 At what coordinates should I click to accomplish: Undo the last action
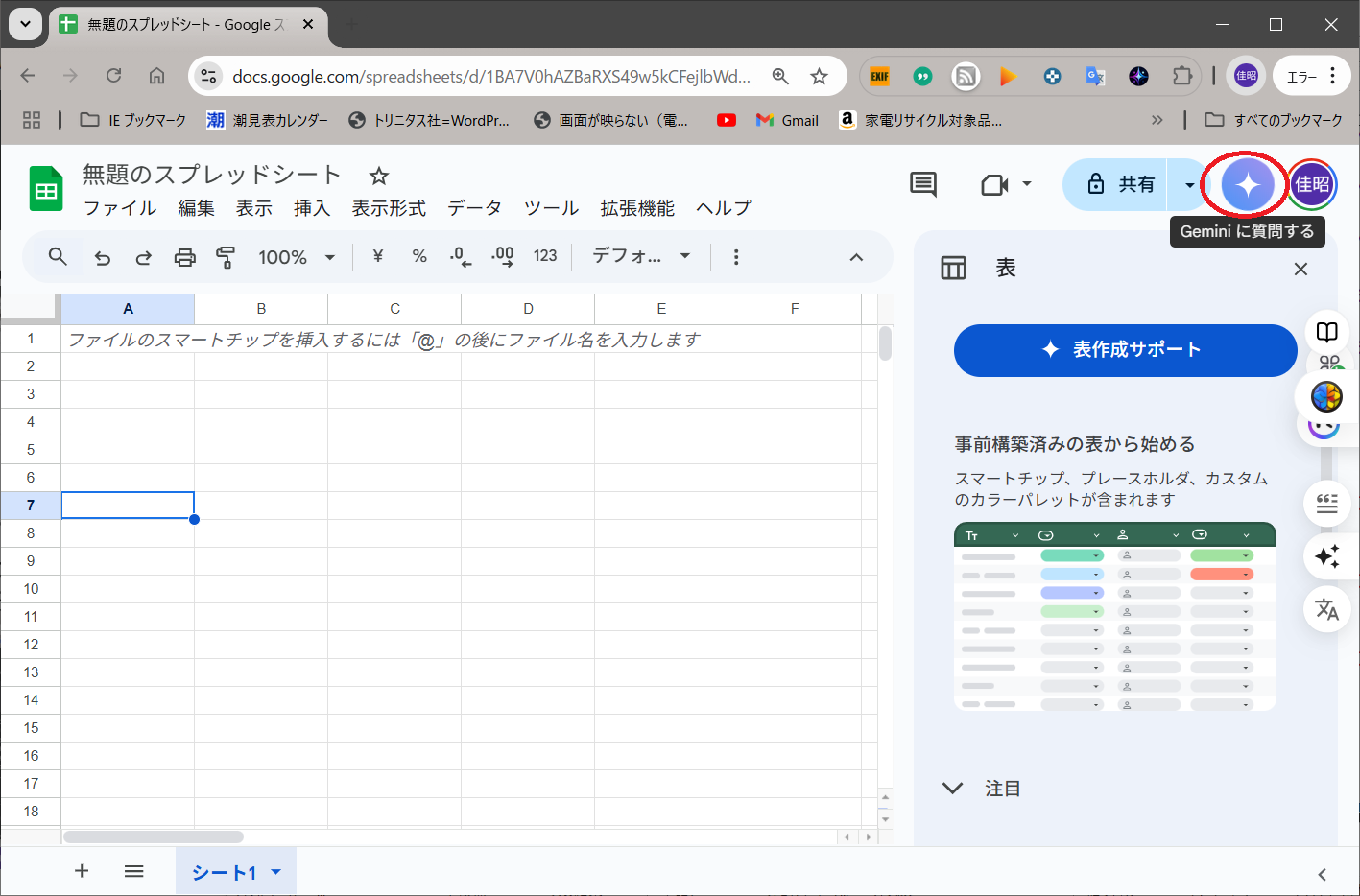click(102, 257)
